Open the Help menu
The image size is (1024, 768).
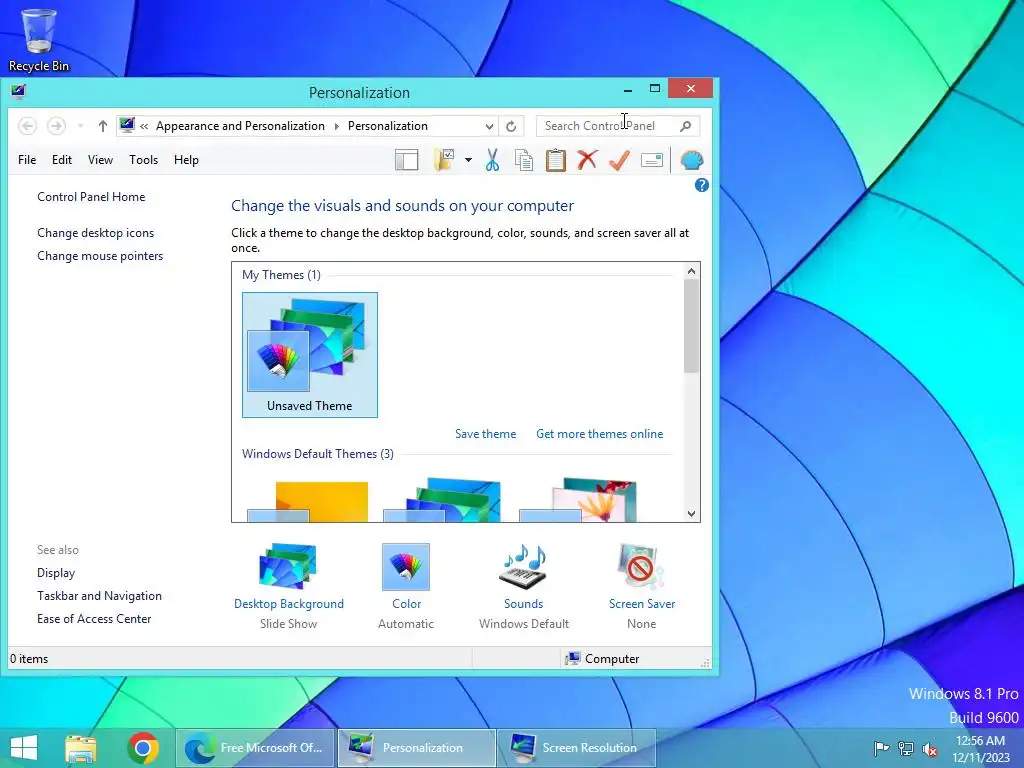[x=186, y=160]
